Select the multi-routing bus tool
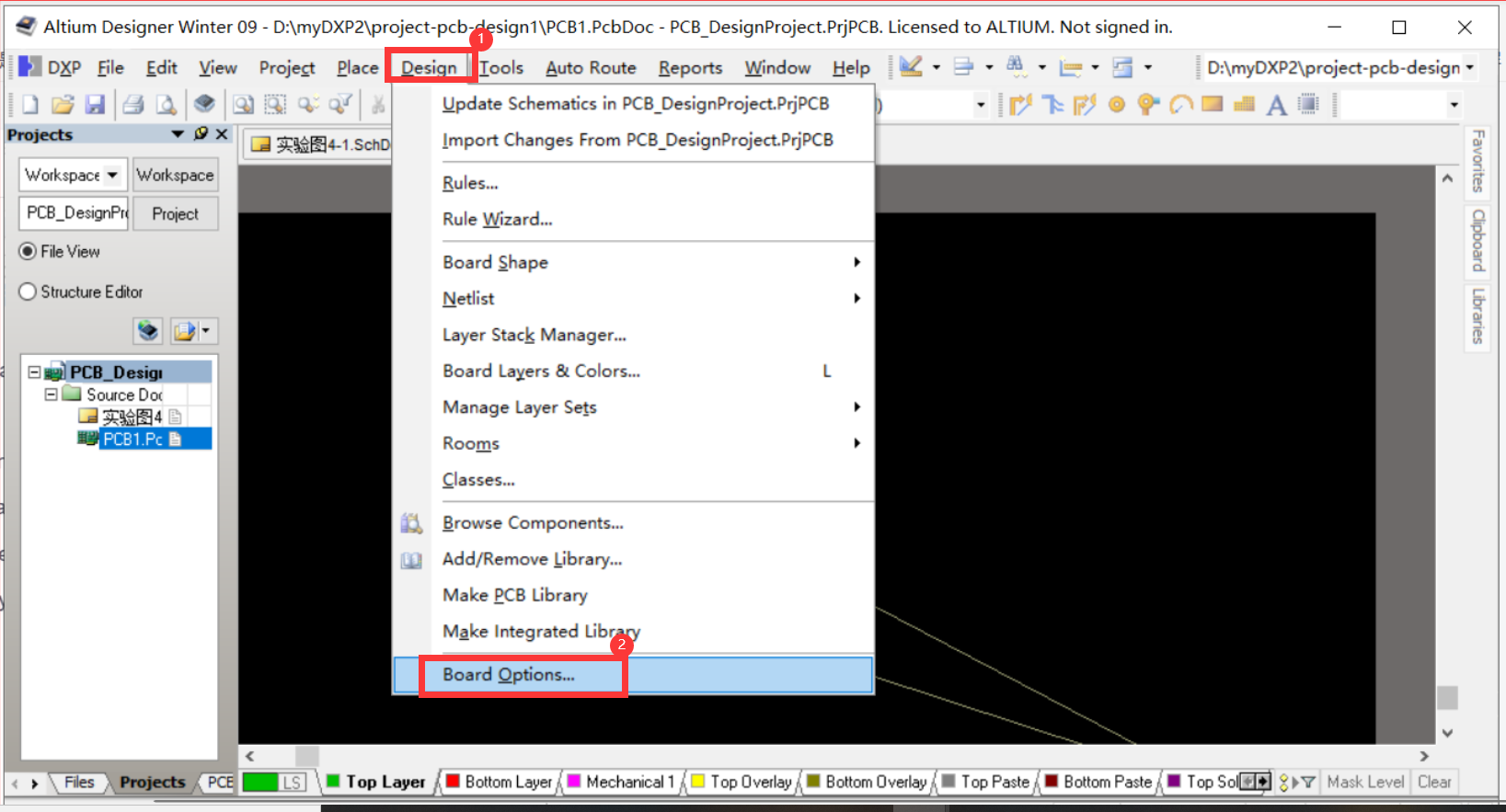This screenshot has width=1506, height=812. [1052, 105]
